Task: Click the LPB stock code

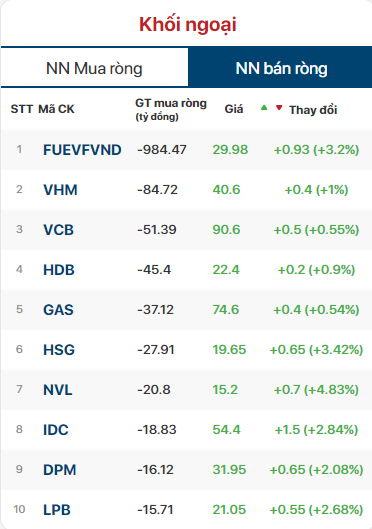Action: (57, 510)
